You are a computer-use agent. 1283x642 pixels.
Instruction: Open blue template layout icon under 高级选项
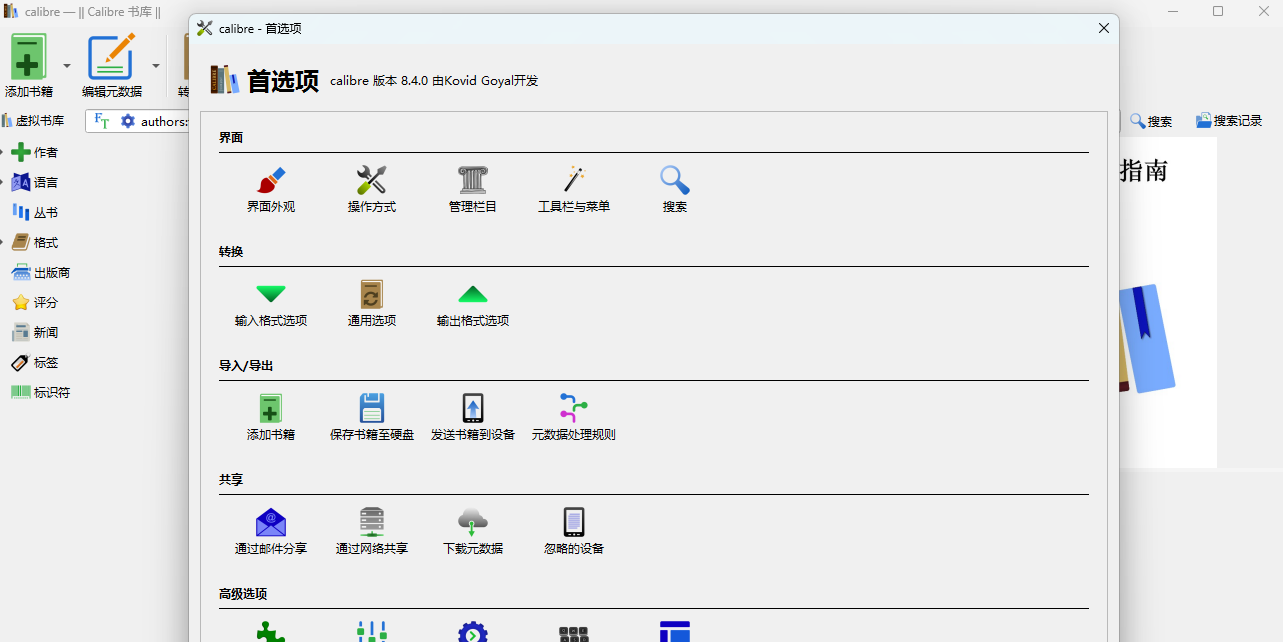675,632
